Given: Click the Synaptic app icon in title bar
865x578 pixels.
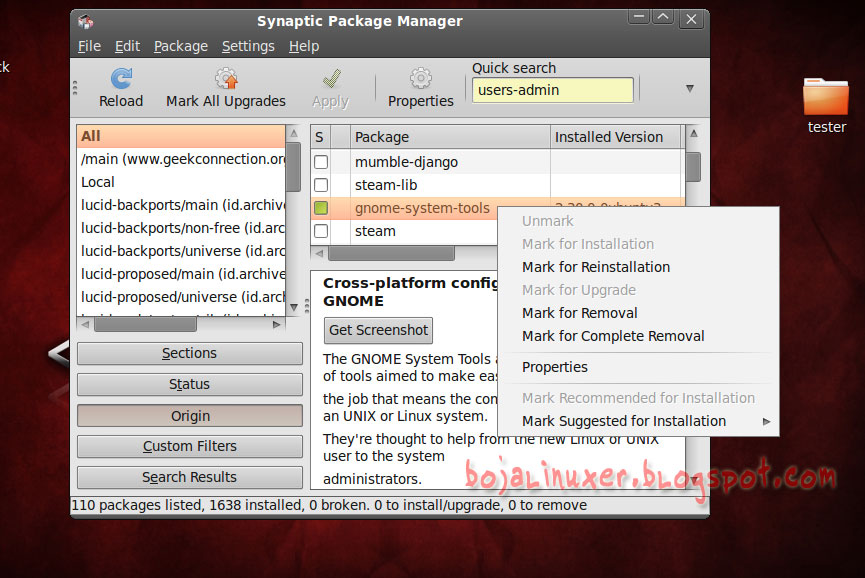Looking at the screenshot, I should click(85, 22).
